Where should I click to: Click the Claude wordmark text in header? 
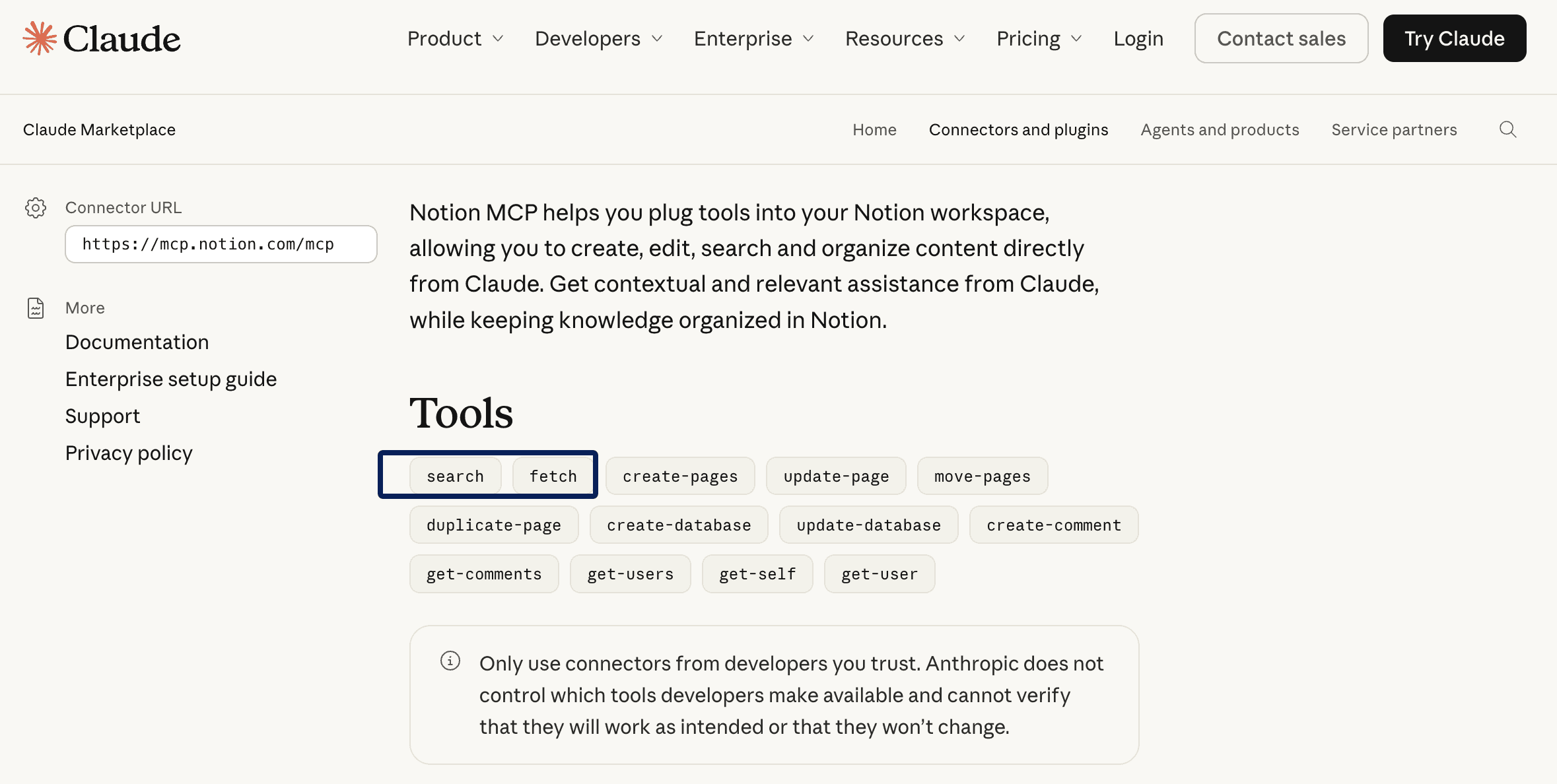pos(121,39)
